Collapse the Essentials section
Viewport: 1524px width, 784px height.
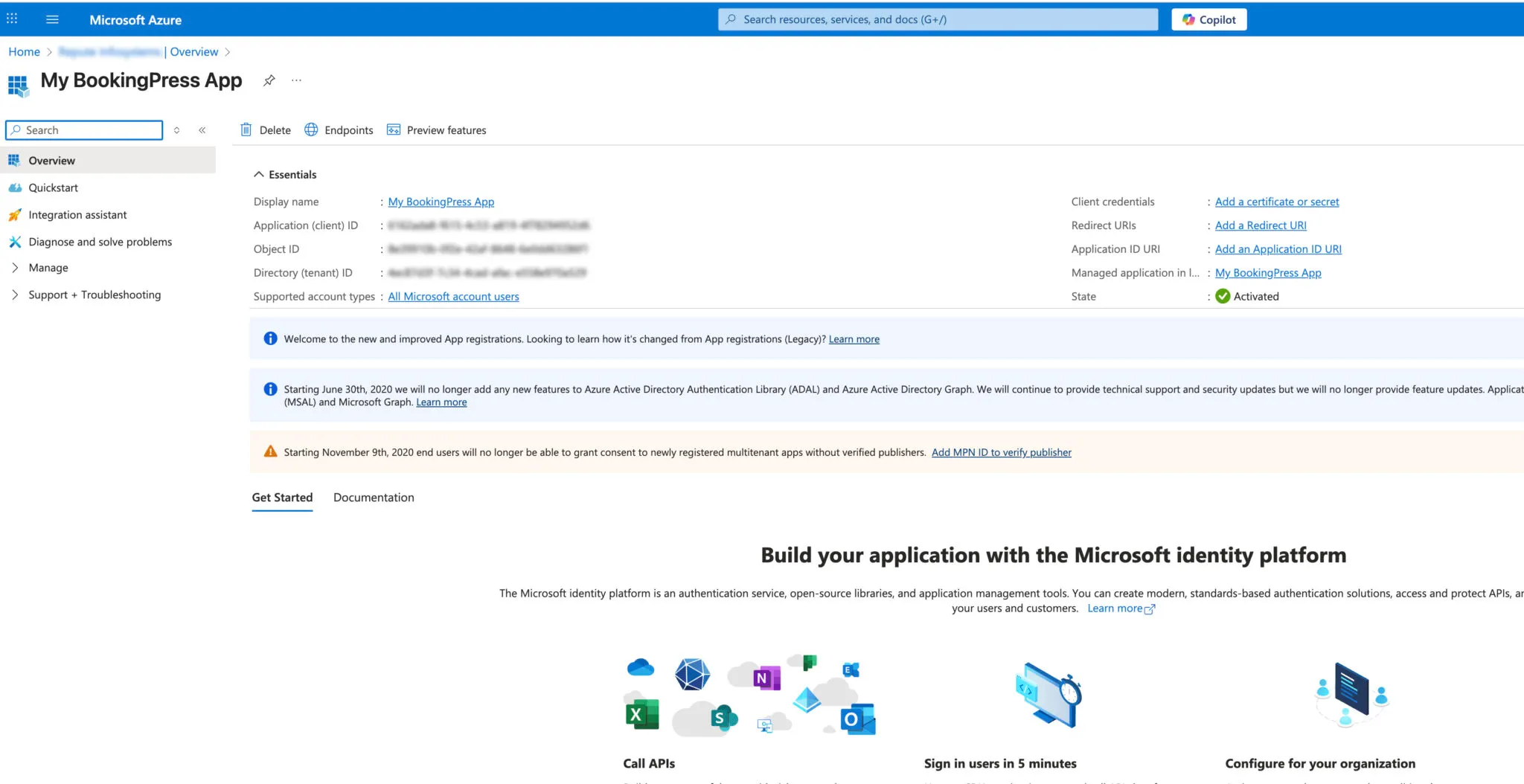pos(285,175)
